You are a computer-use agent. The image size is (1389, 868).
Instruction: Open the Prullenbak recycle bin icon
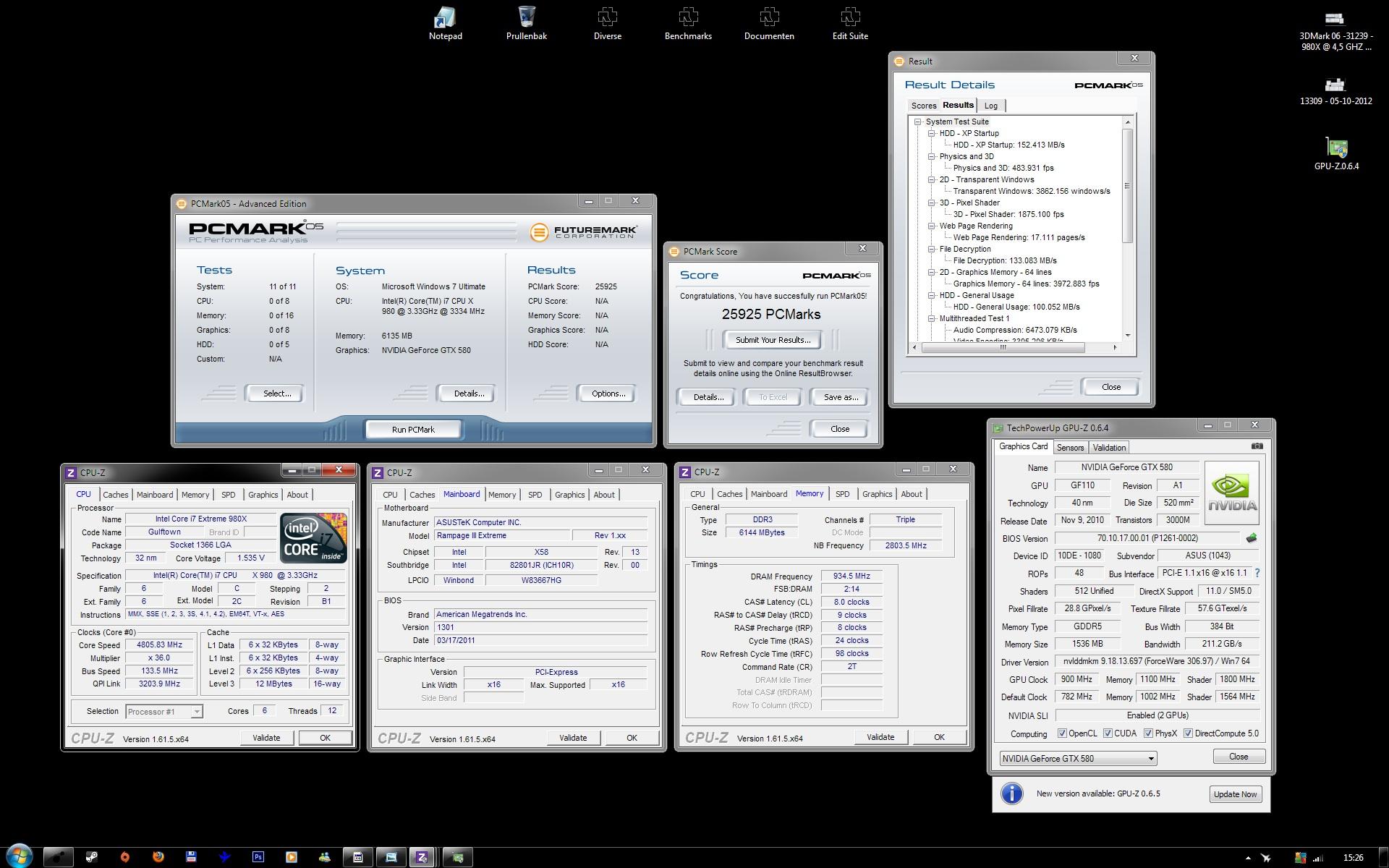point(527,23)
